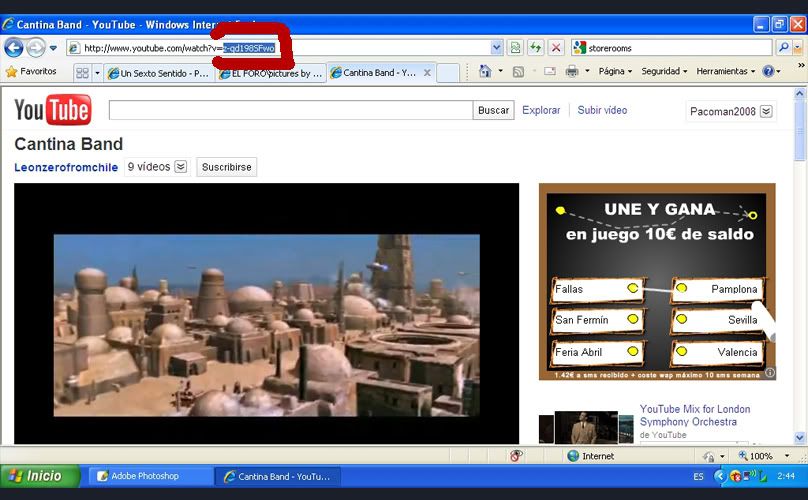Open the Seguridad menu
This screenshot has width=808, height=500.
coord(664,71)
